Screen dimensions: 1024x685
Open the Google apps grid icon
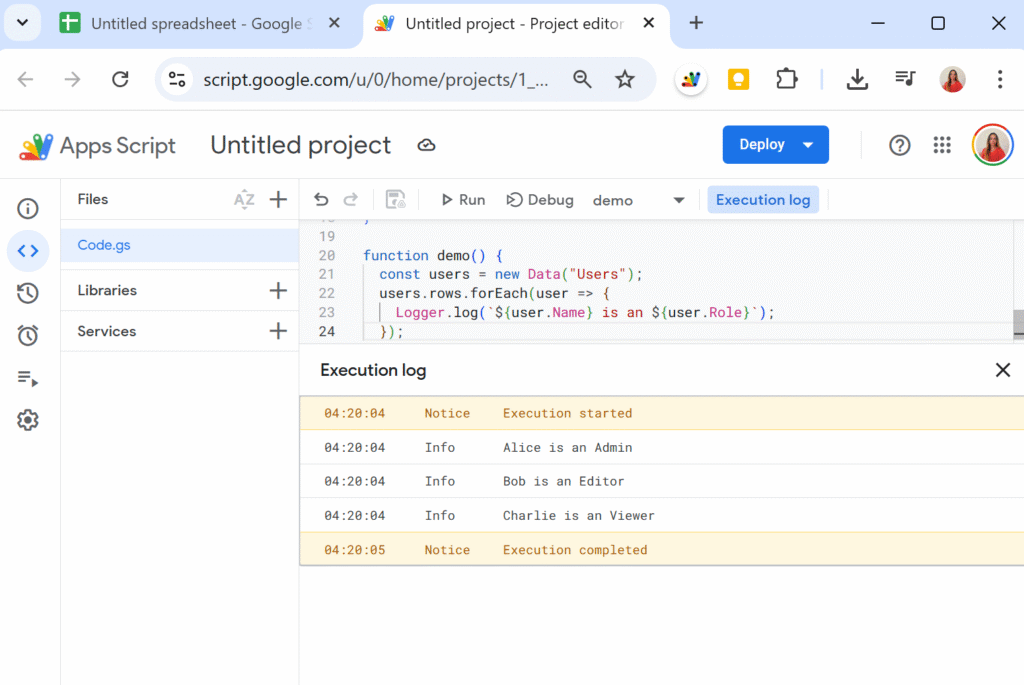942,146
